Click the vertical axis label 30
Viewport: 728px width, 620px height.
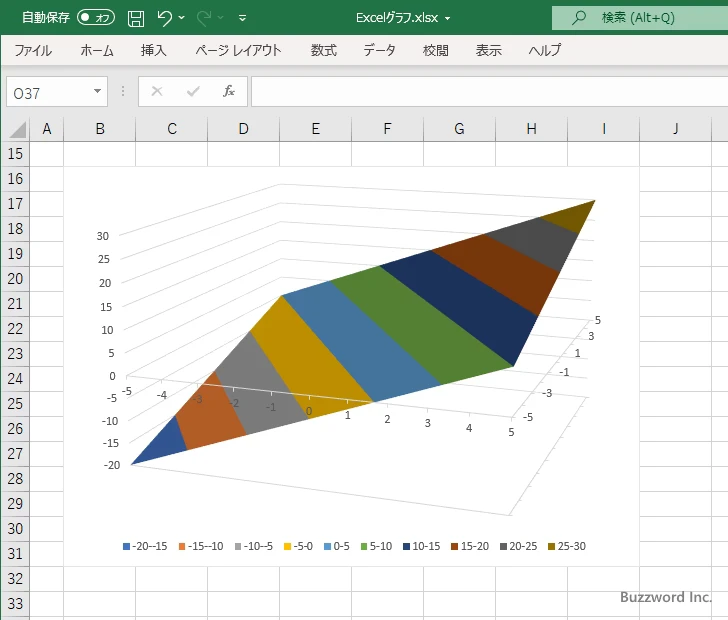(103, 236)
